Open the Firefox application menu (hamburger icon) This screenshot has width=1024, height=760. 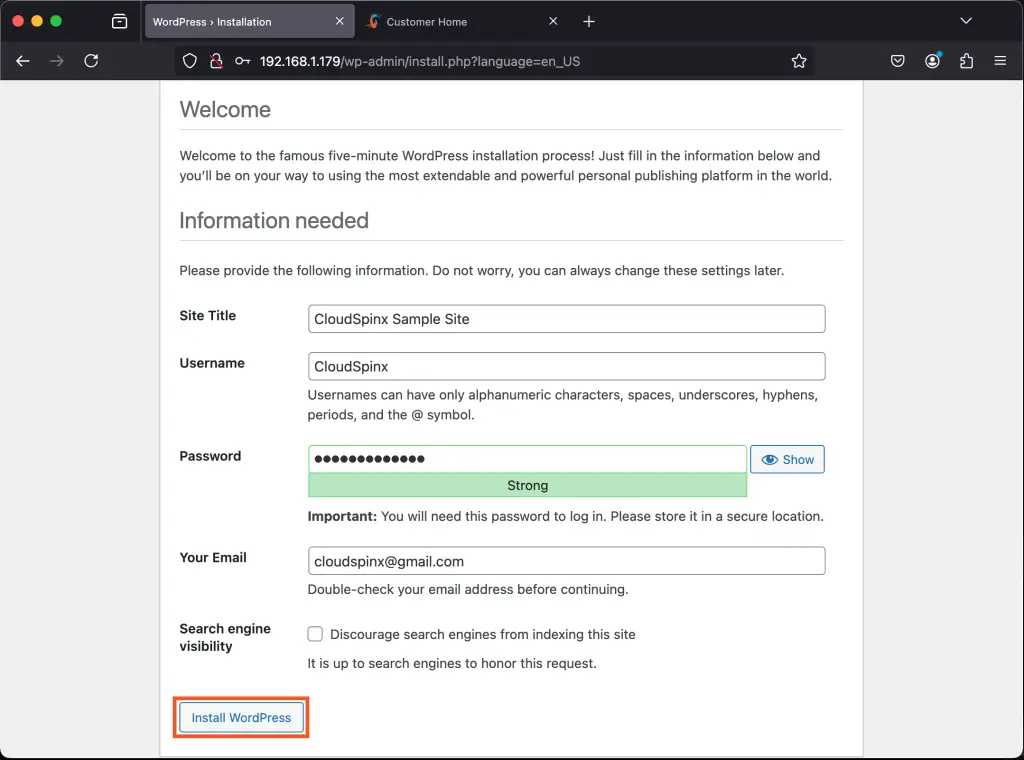pos(1000,61)
